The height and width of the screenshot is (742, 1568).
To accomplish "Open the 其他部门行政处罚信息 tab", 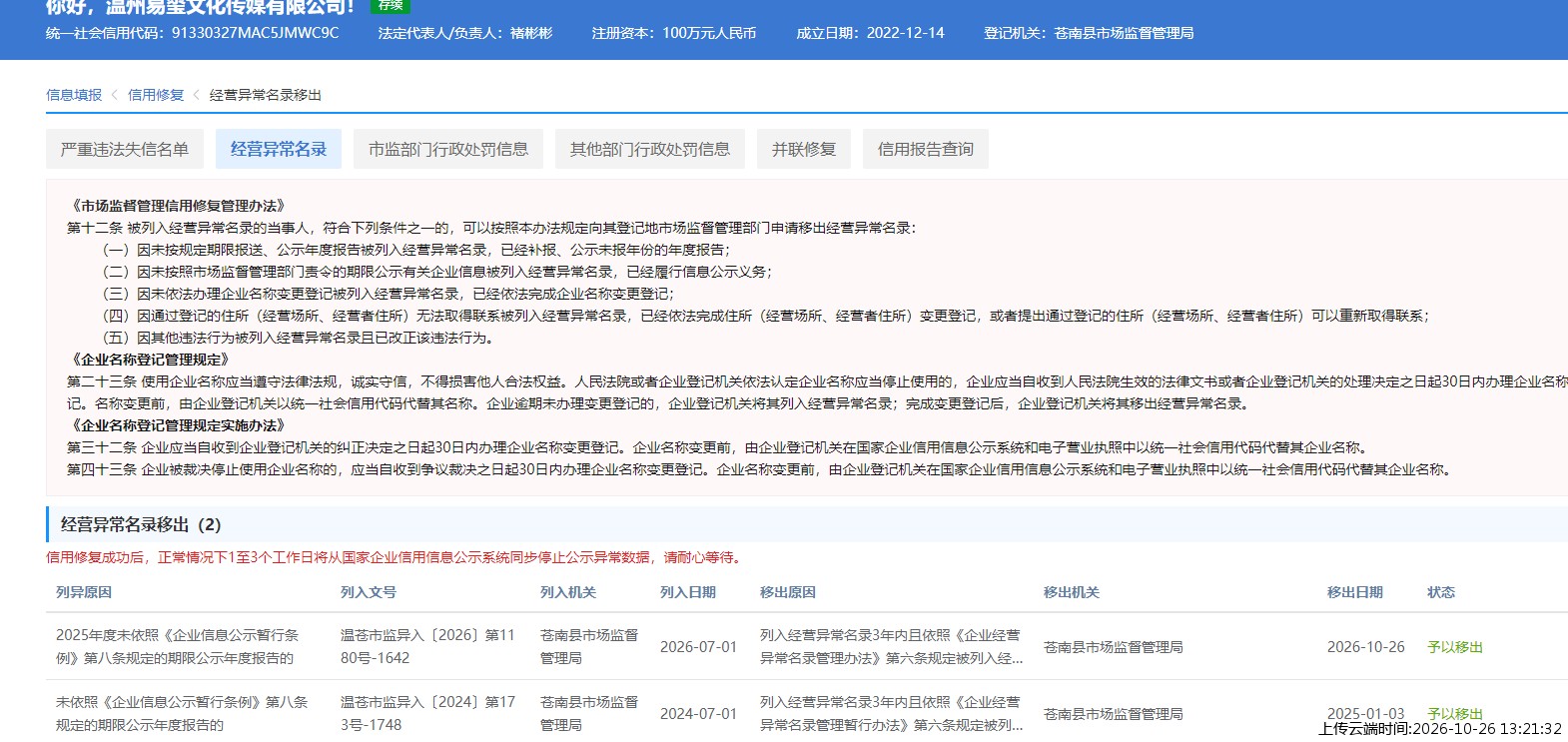I will pos(650,149).
